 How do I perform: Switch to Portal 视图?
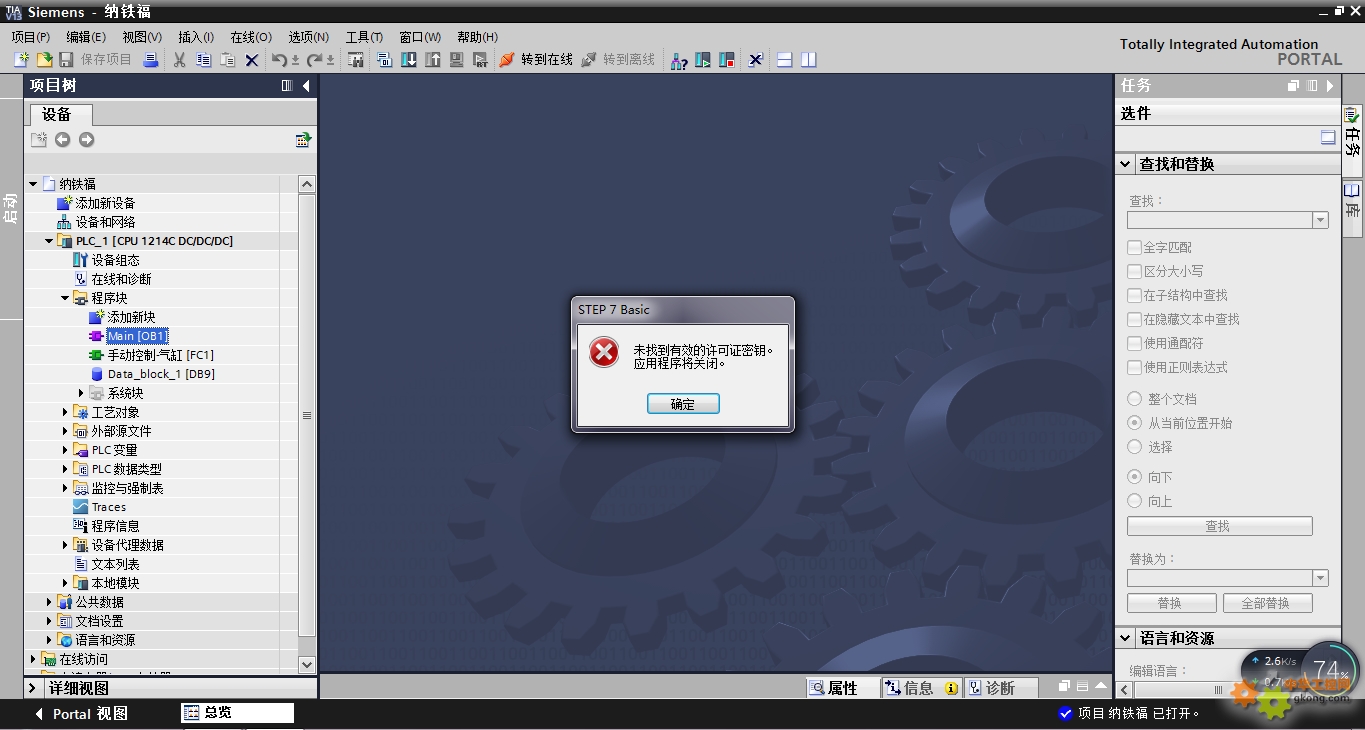pyautogui.click(x=82, y=714)
